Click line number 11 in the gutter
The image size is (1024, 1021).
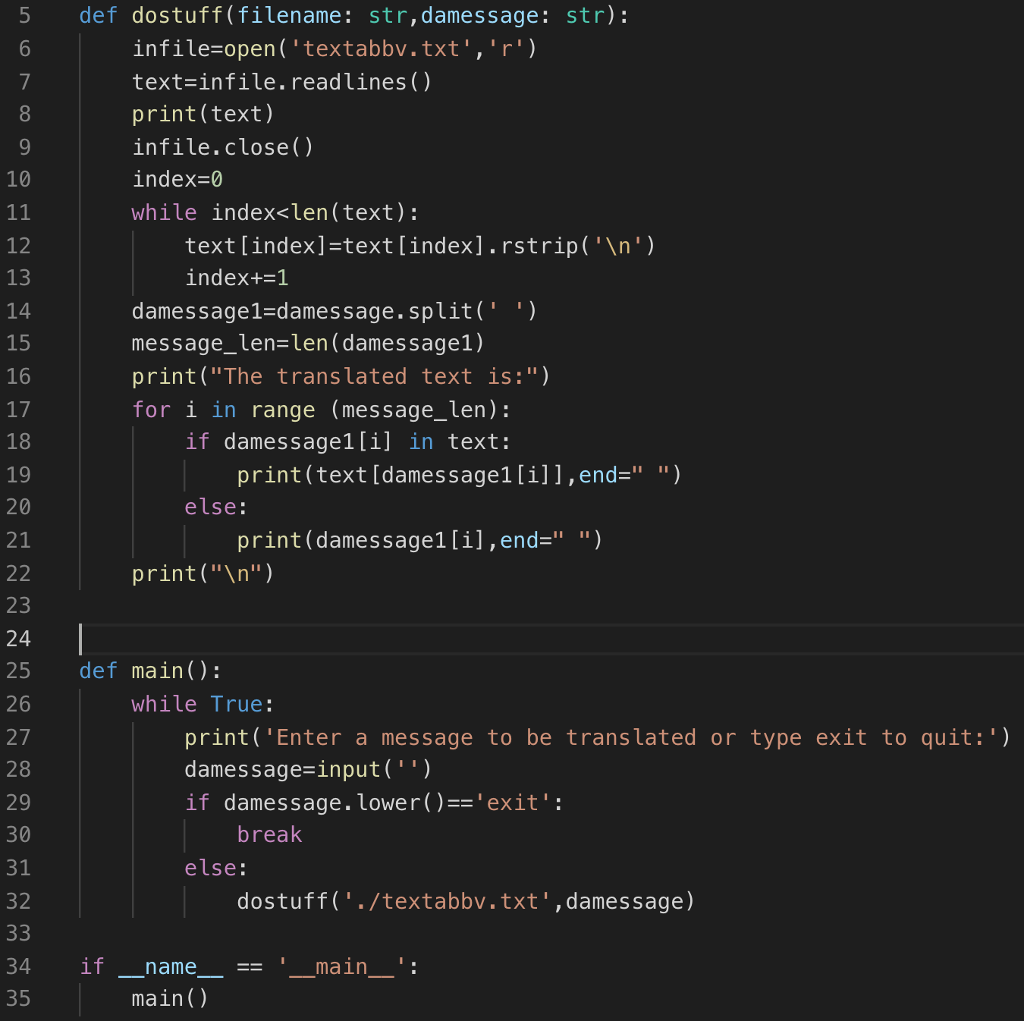[18, 212]
